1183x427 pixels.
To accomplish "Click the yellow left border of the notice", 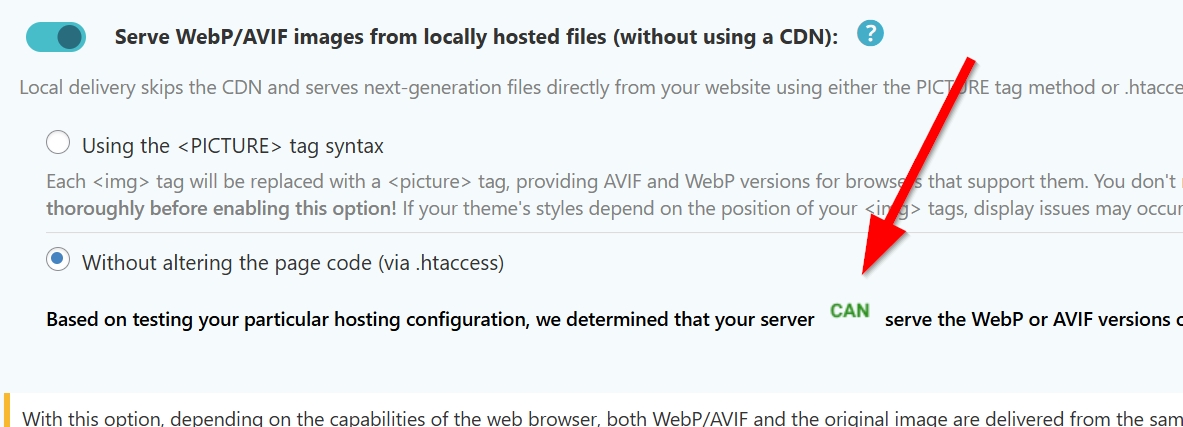I will pyautogui.click(x=7, y=410).
